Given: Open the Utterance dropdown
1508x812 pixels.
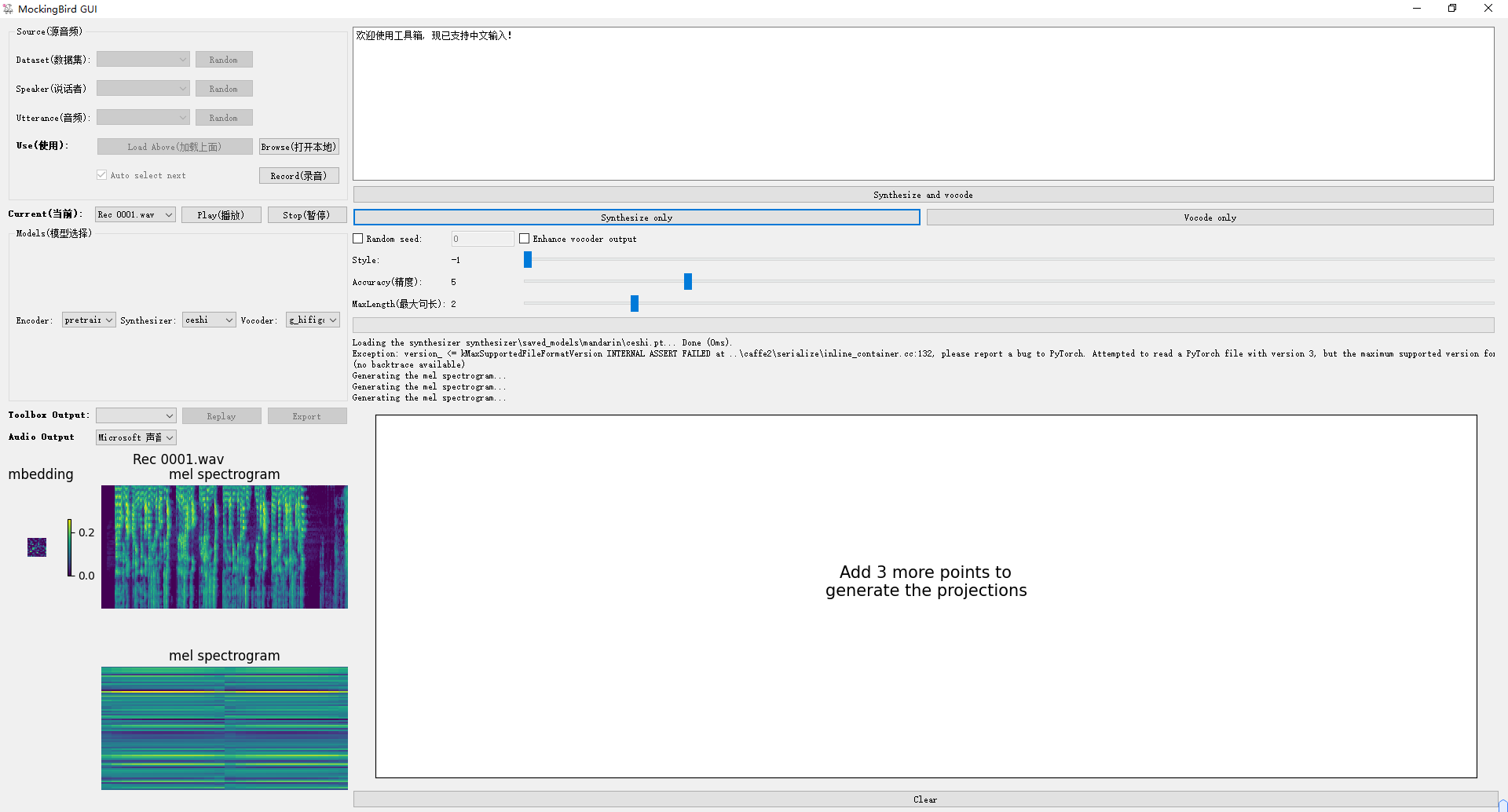Looking at the screenshot, I should pos(143,118).
